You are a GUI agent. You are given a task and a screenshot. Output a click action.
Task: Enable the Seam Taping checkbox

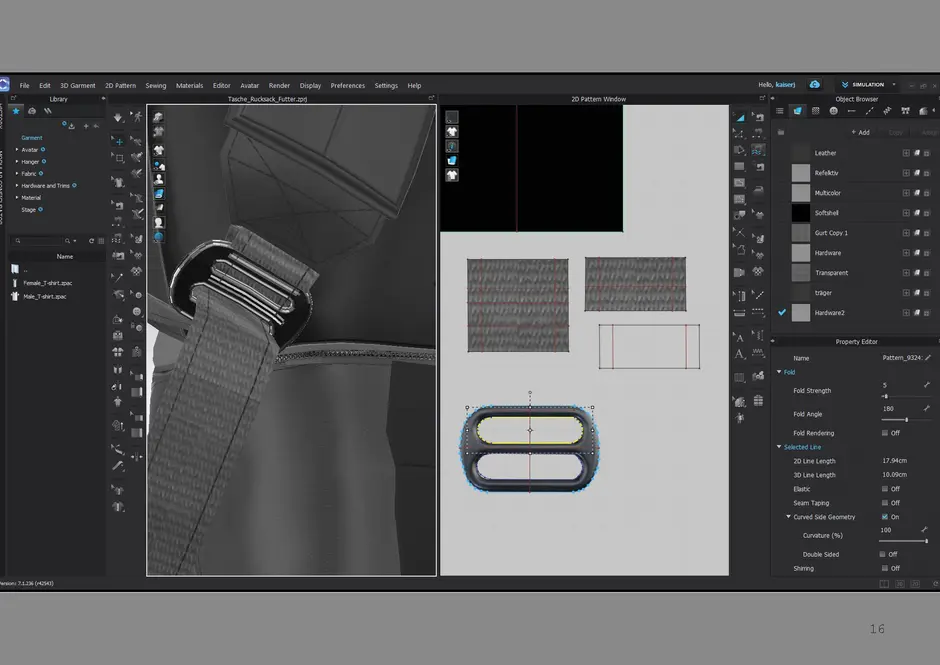tap(884, 503)
